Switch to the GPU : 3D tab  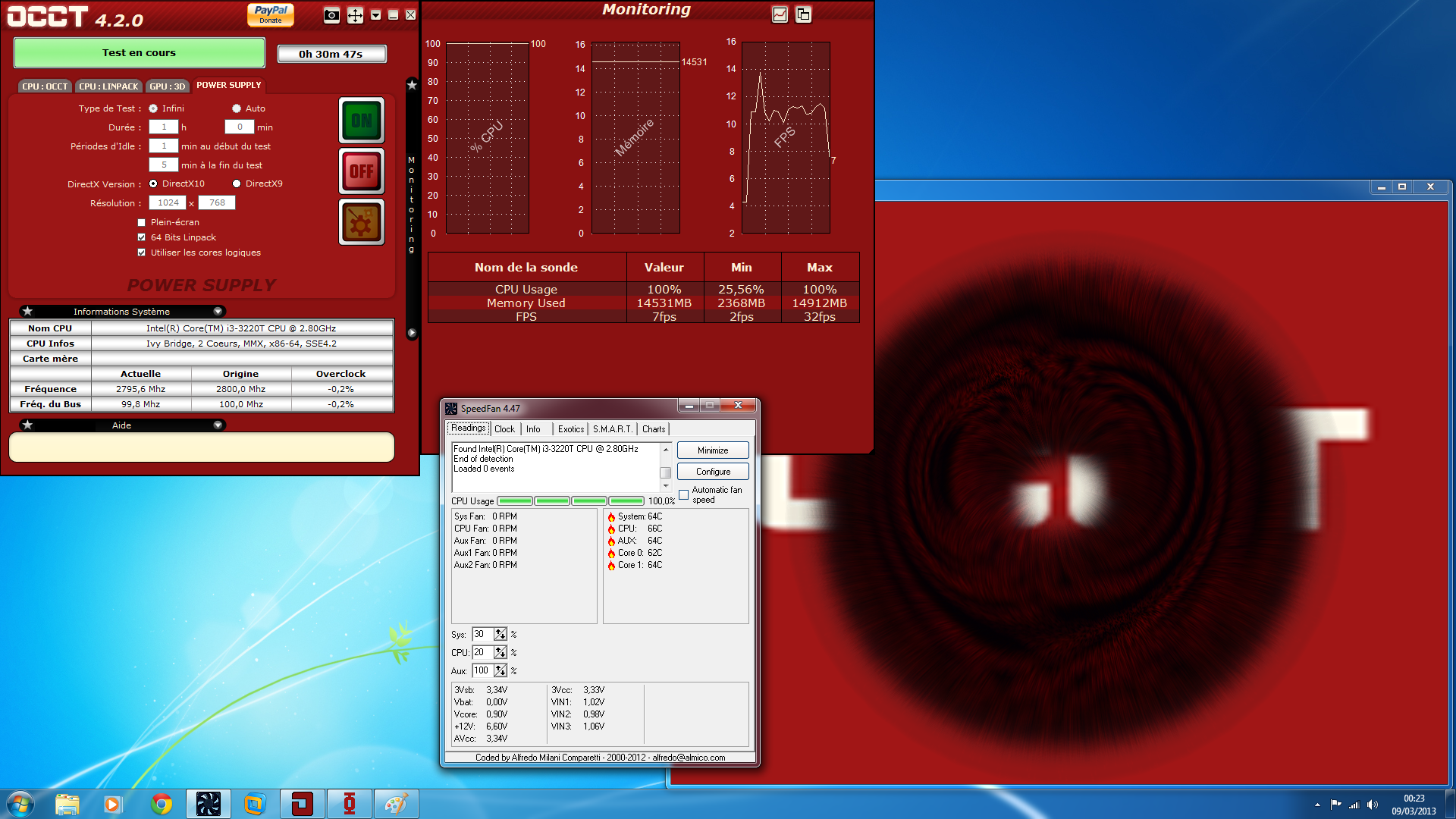coord(167,86)
